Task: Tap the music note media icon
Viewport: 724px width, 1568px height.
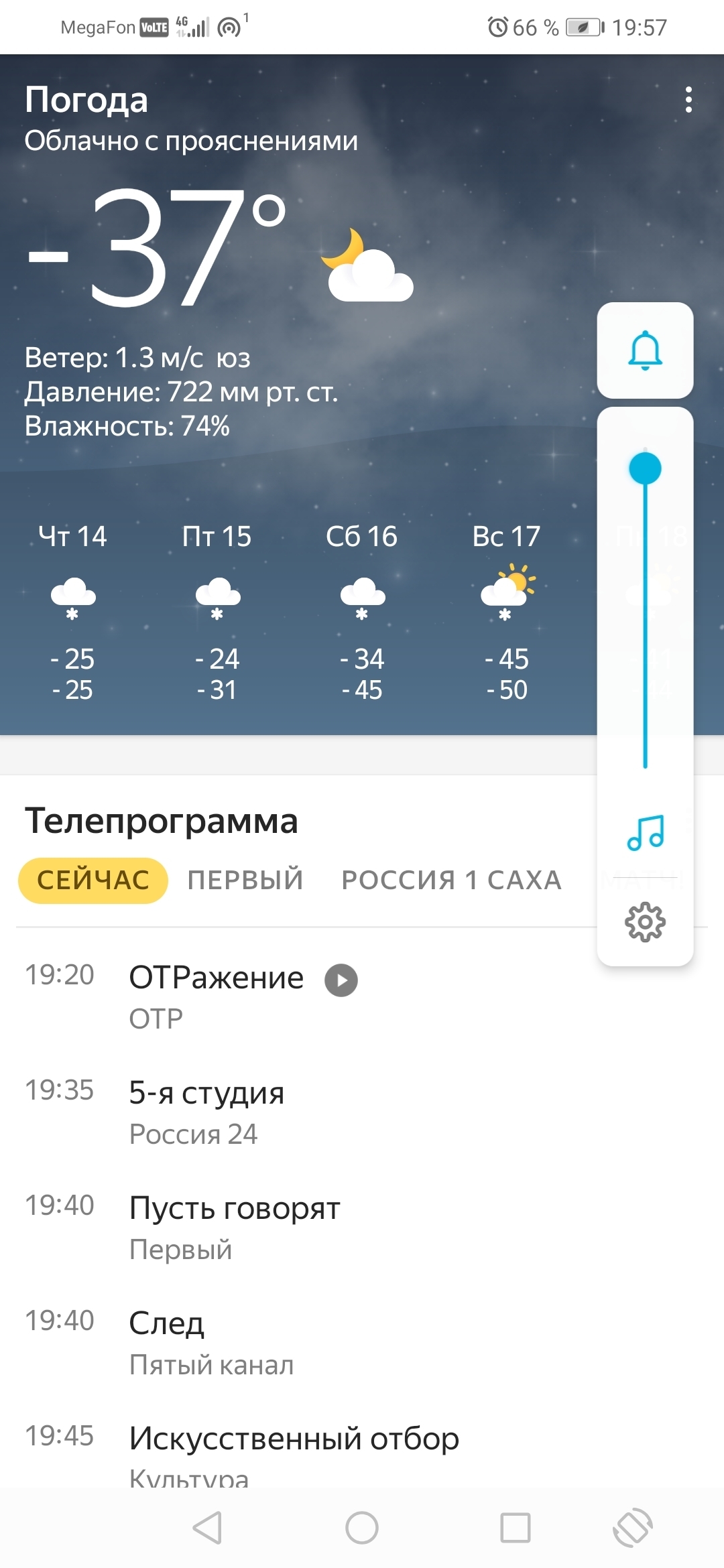Action: (x=645, y=833)
